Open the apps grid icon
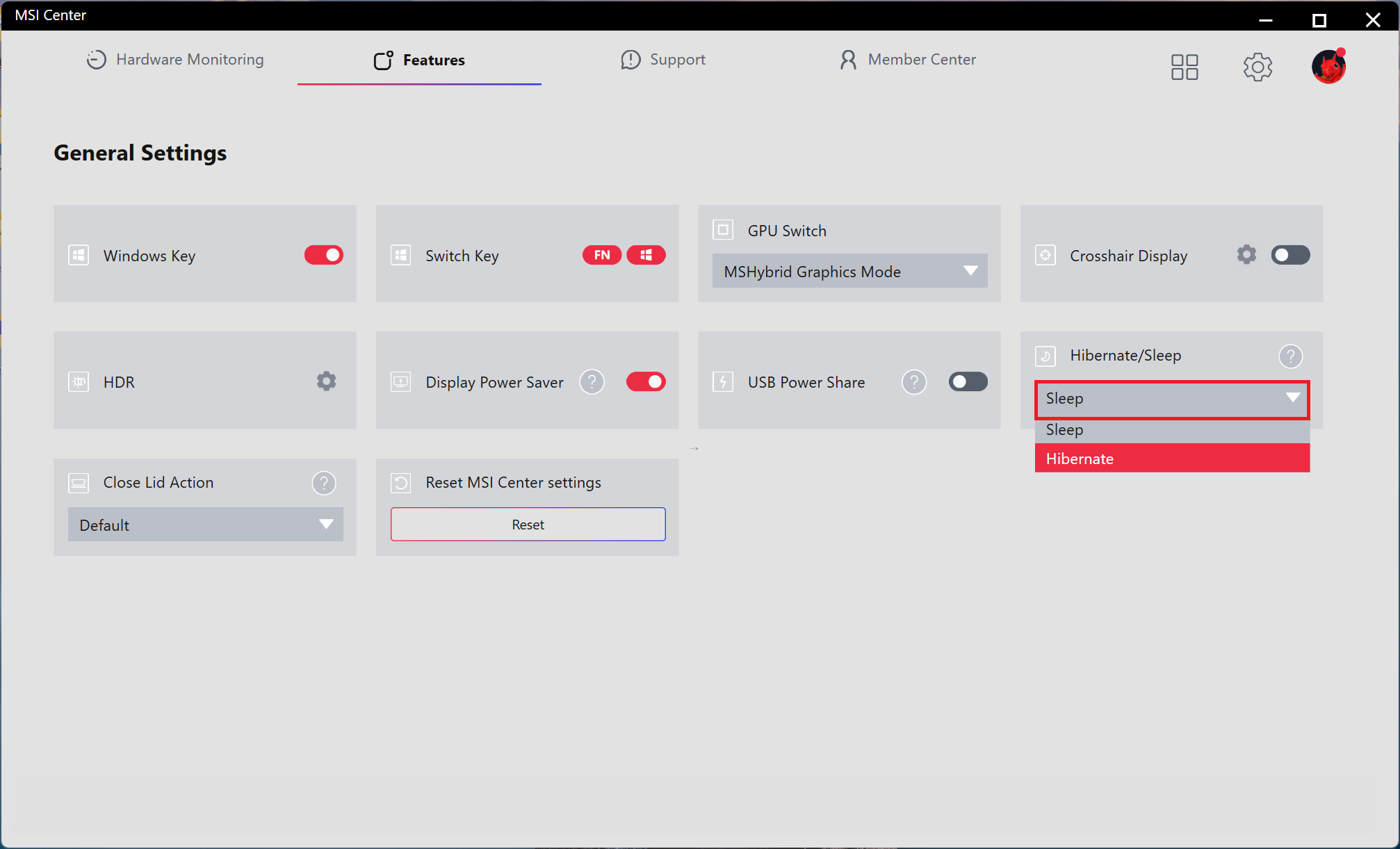The width and height of the screenshot is (1400, 849). pyautogui.click(x=1184, y=67)
